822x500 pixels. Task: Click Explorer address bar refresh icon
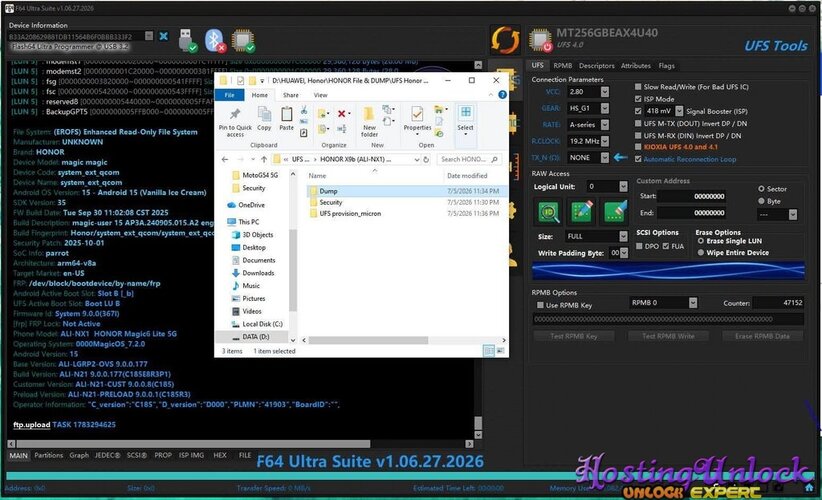tap(426, 159)
